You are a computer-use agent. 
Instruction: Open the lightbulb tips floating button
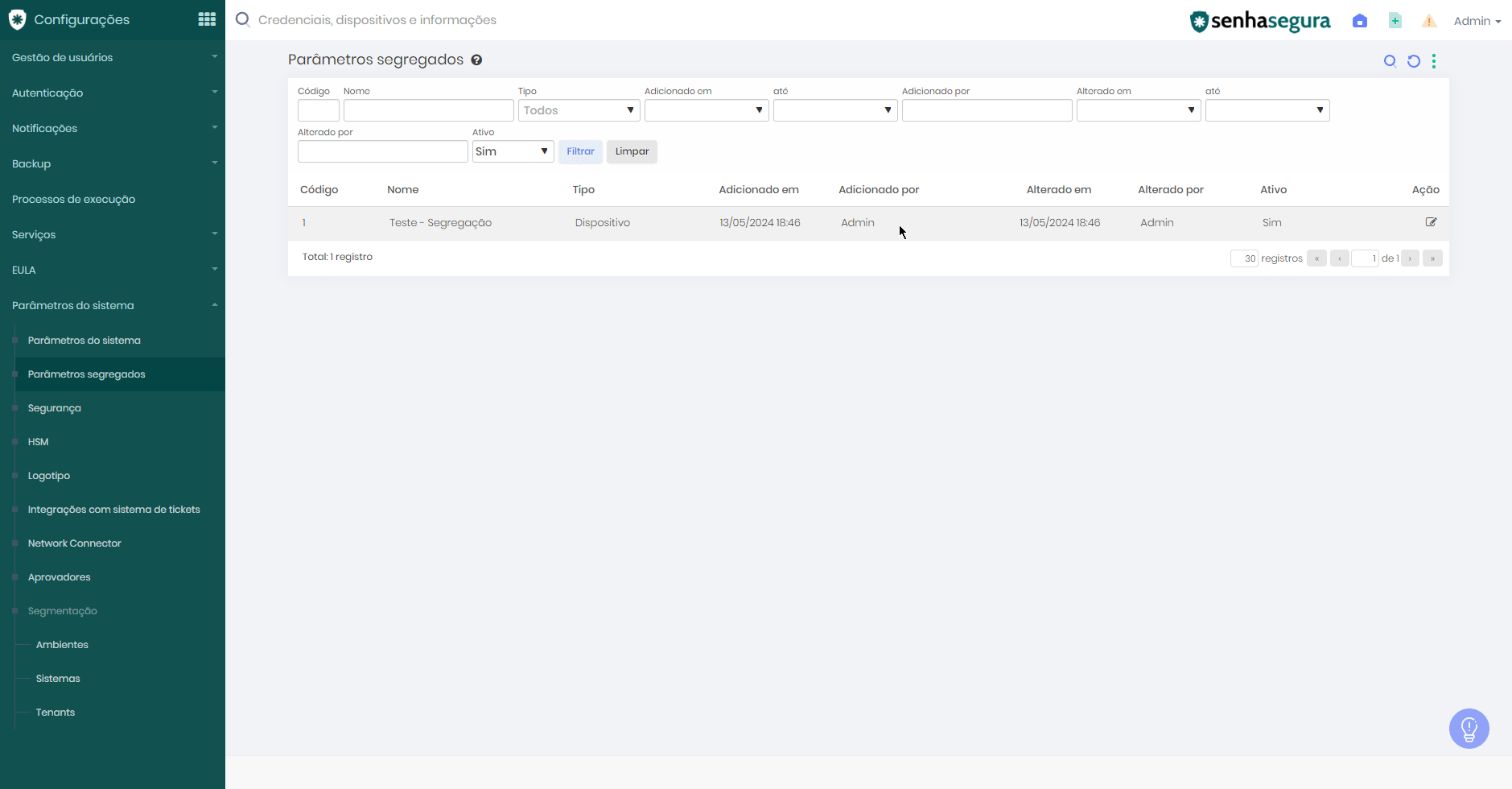click(x=1469, y=729)
